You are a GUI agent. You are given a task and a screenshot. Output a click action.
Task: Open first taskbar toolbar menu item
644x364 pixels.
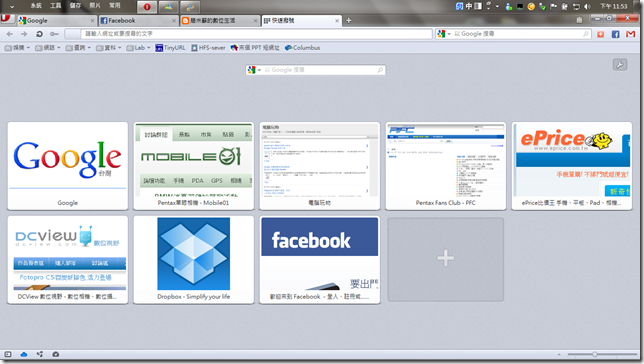pyautogui.click(x=36, y=6)
